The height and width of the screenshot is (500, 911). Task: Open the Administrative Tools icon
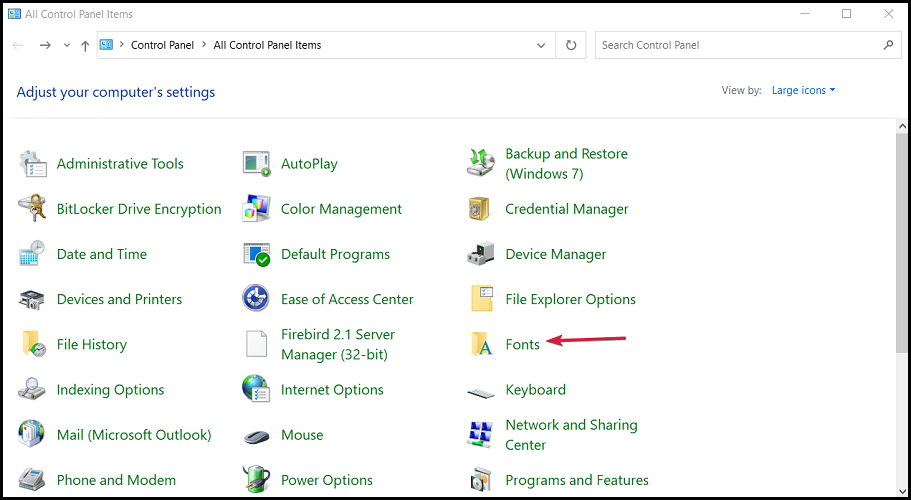[32, 164]
